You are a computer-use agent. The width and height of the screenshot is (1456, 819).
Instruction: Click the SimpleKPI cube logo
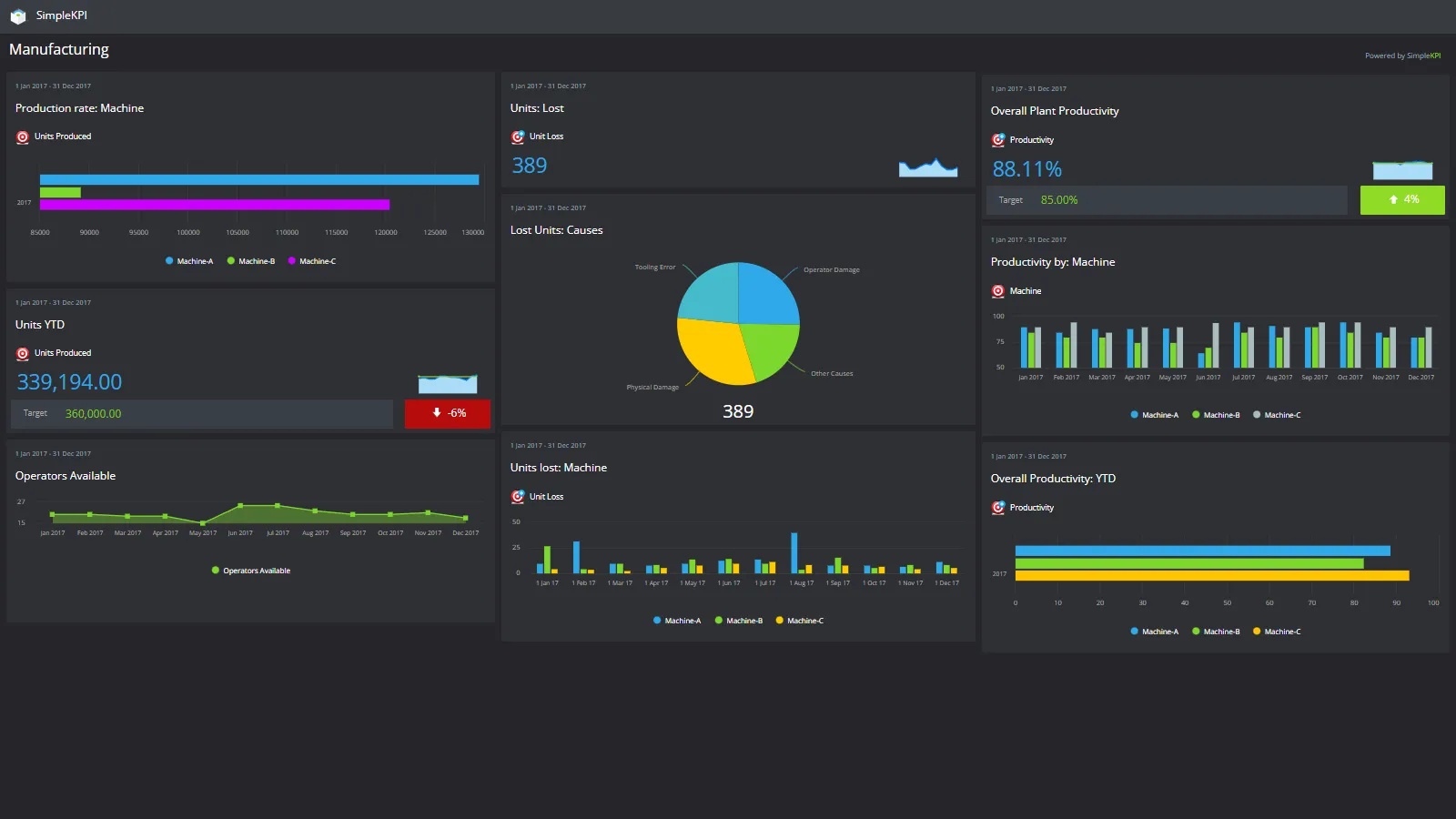coord(19,15)
